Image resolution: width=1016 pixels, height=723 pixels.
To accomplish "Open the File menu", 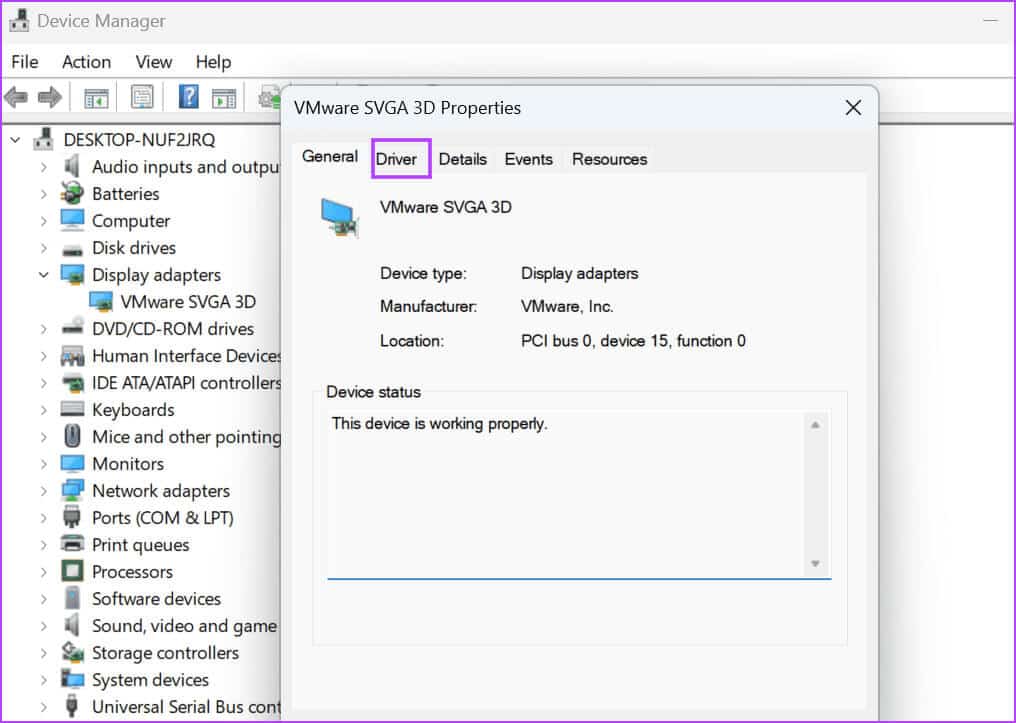I will (x=25, y=62).
